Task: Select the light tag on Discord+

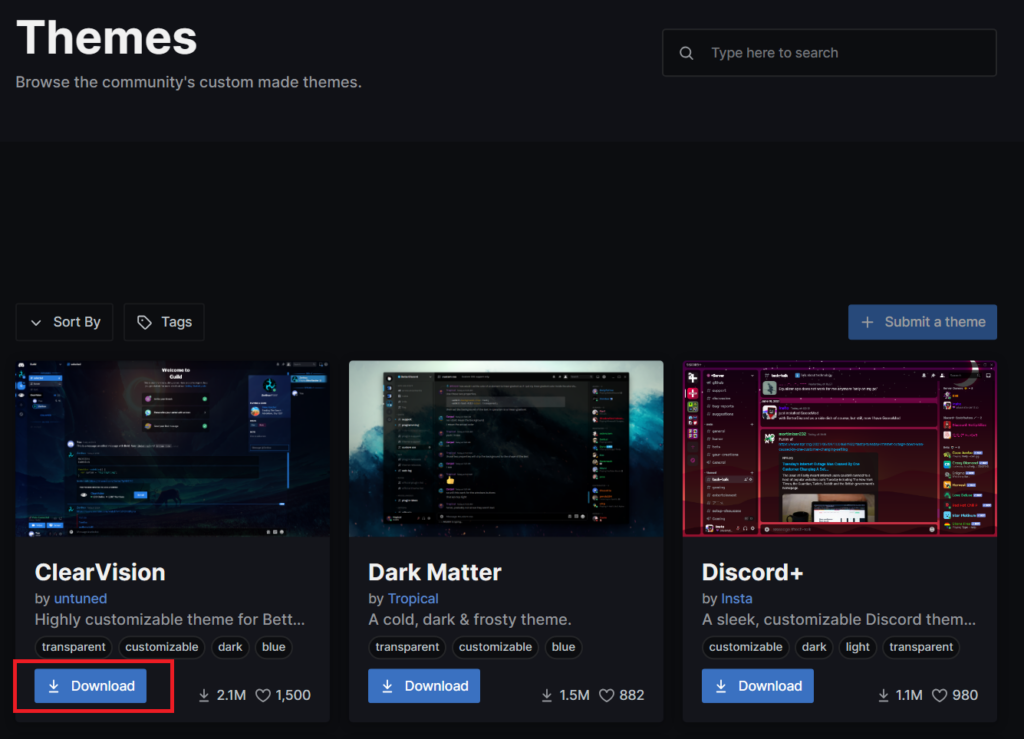Action: 858,647
